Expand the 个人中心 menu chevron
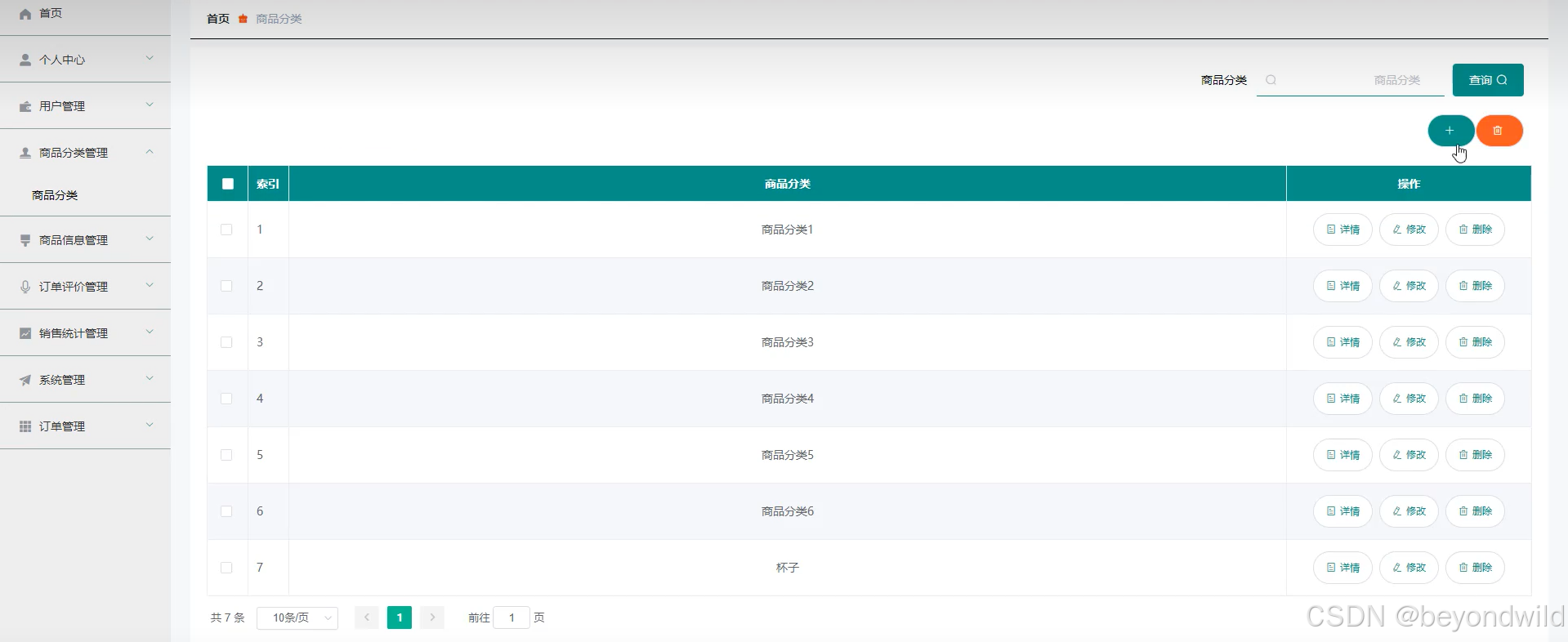Screen dimensions: 1568x642 [150, 58]
